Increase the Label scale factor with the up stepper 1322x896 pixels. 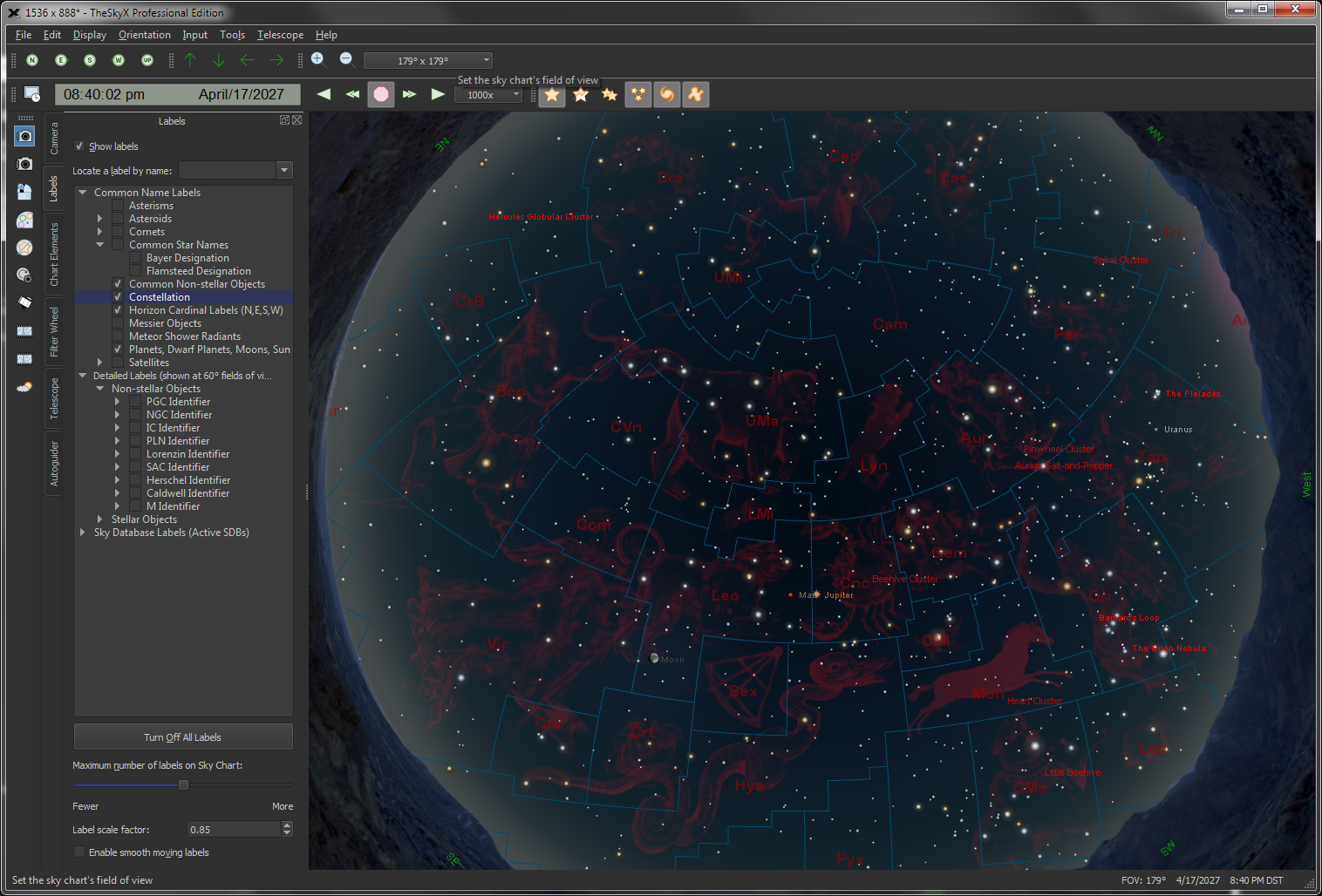(287, 825)
